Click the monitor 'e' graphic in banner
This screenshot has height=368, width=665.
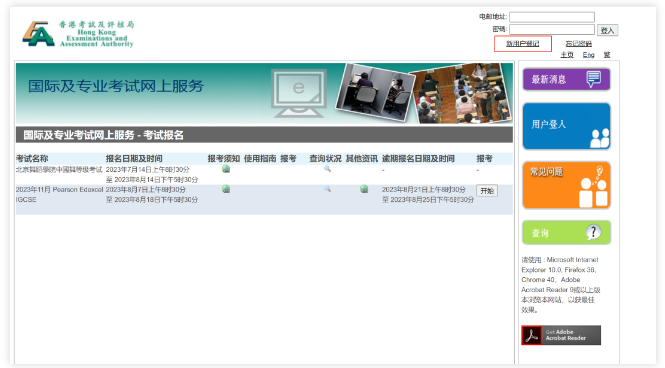coord(299,93)
